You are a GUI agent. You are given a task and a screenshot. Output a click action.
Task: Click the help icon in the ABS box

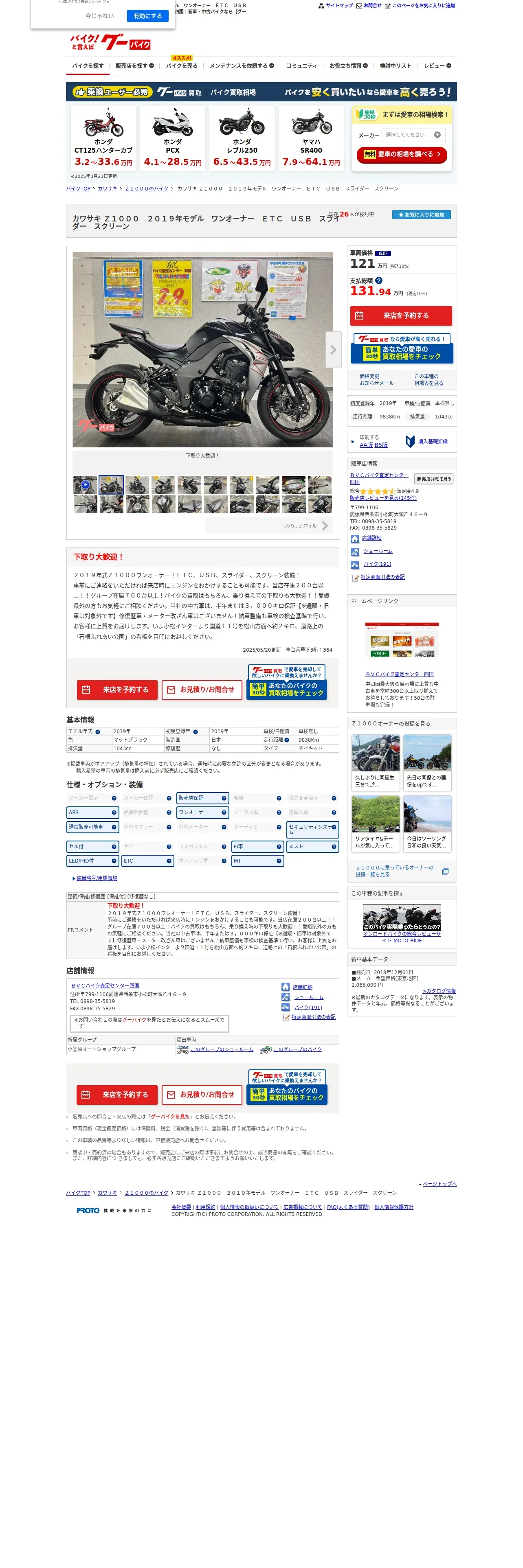(114, 812)
